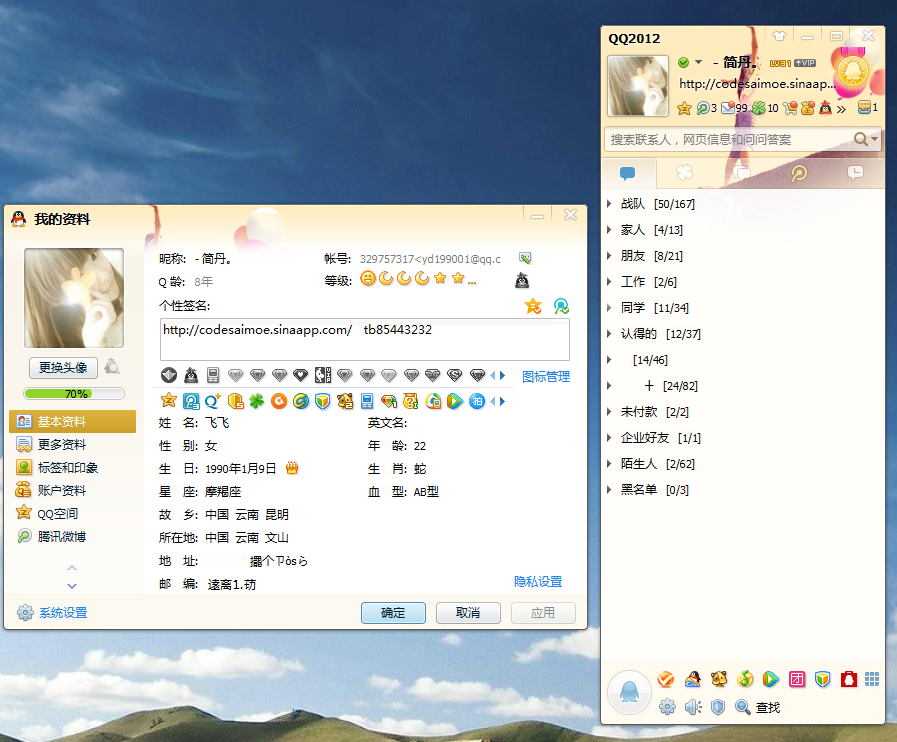Edit the 个性签名 signature text box
Screen dimensions: 897x742
coord(364,339)
